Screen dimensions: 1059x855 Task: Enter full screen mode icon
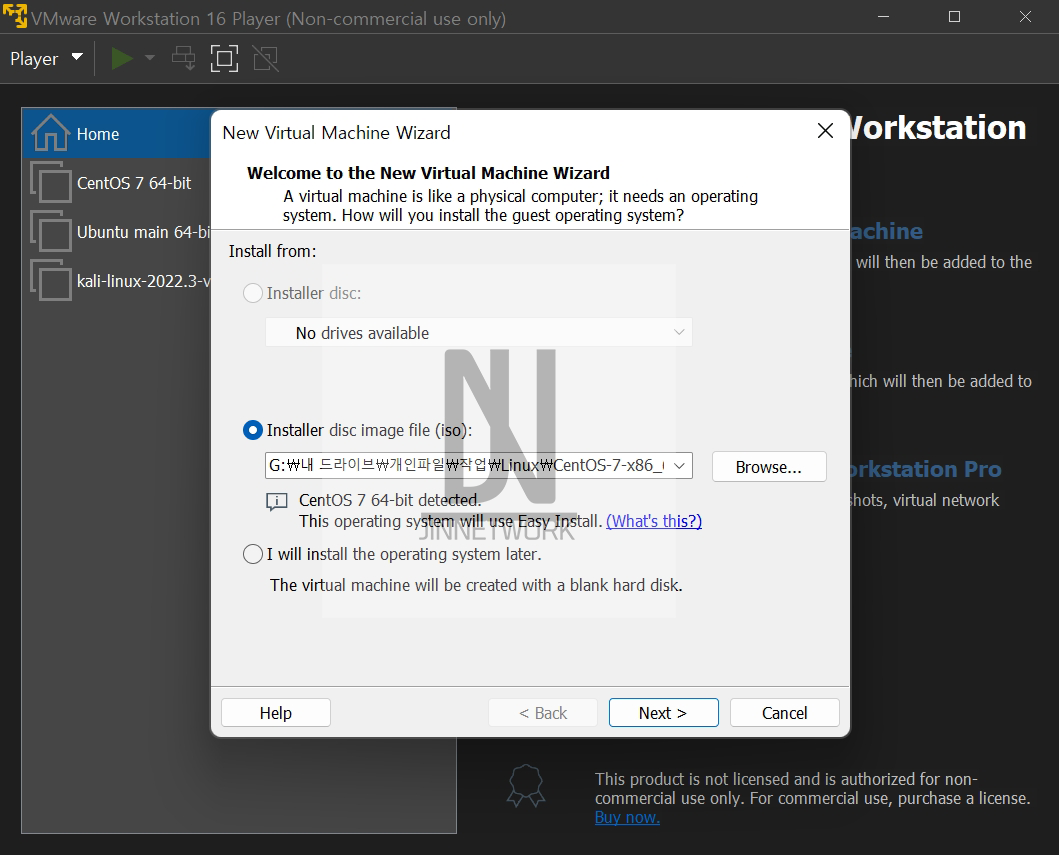(x=224, y=58)
